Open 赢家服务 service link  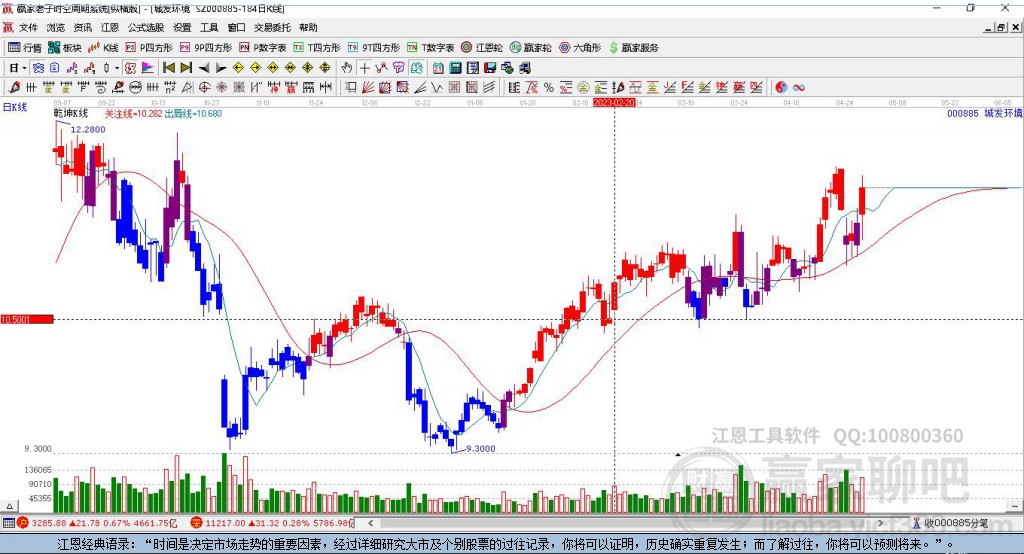pyautogui.click(x=633, y=48)
